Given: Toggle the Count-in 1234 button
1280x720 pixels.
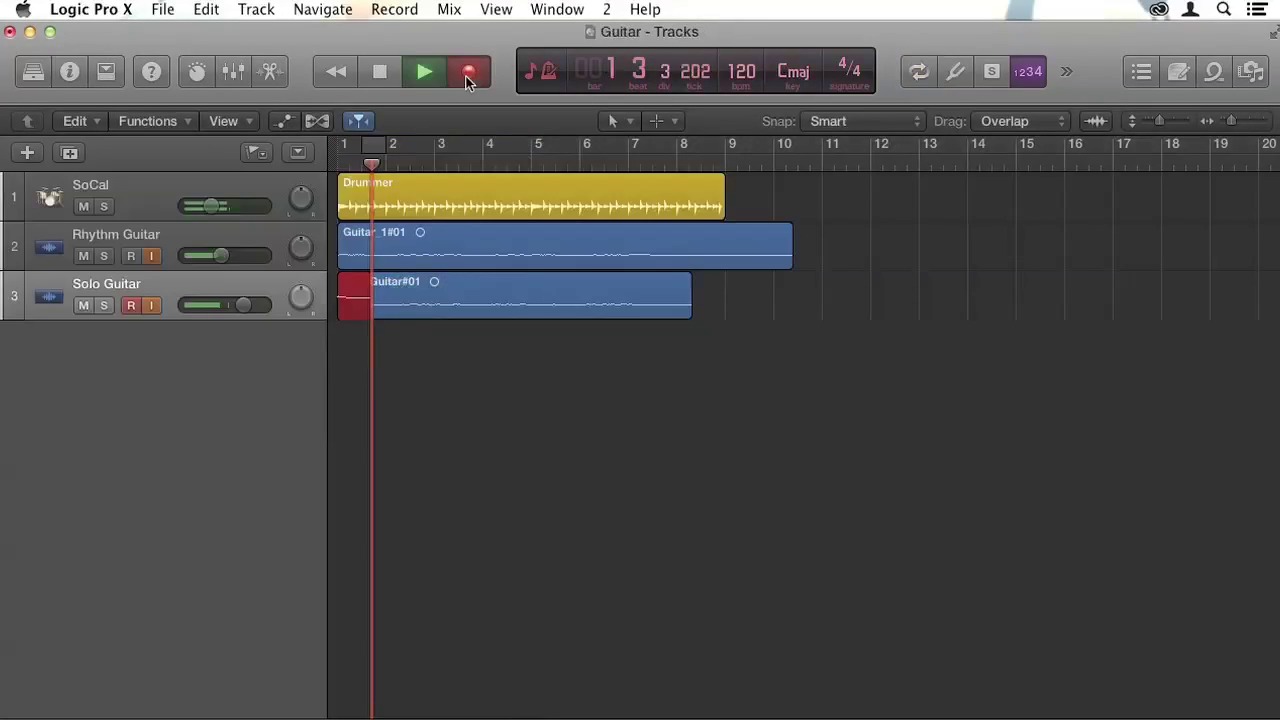Looking at the screenshot, I should click(x=1028, y=71).
